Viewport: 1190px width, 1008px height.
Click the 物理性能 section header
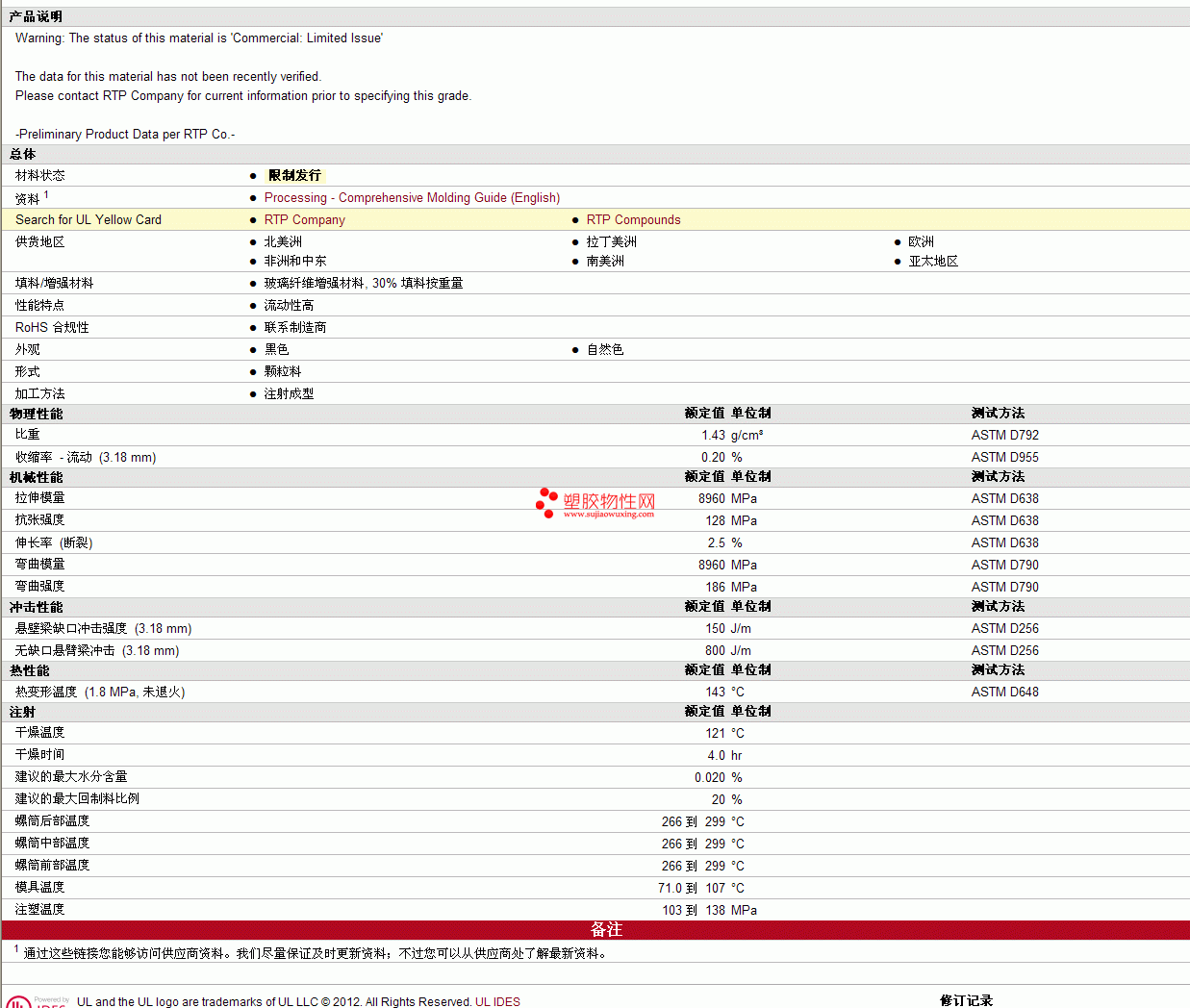click(x=37, y=414)
